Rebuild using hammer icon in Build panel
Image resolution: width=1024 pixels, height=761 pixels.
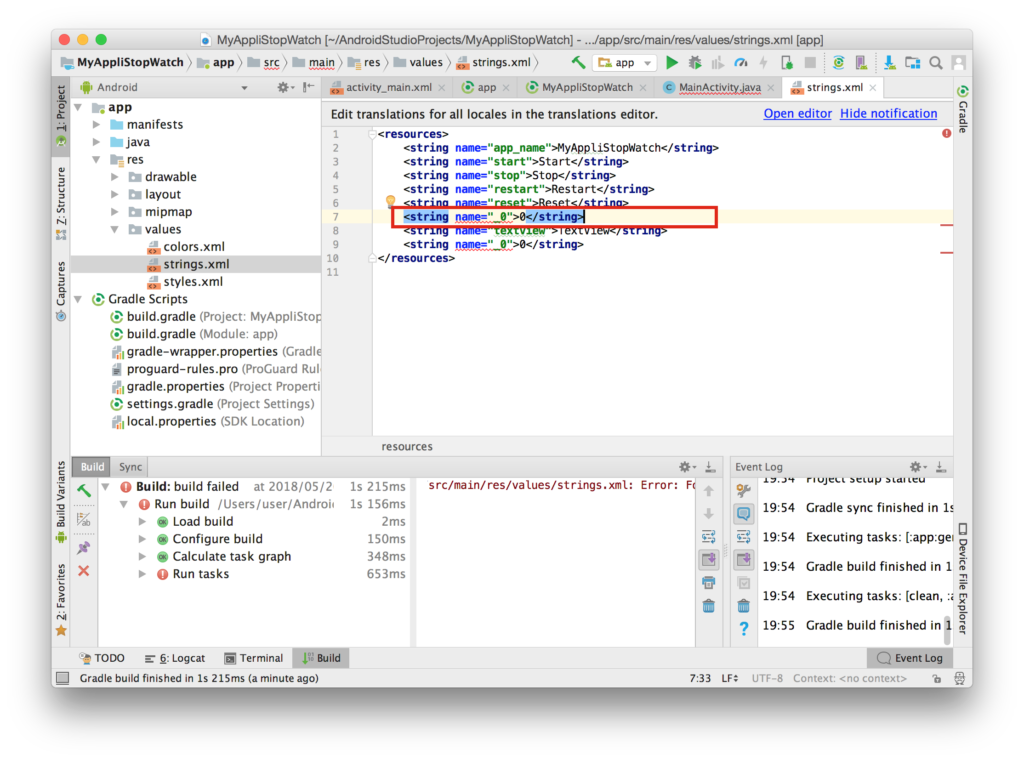84,491
